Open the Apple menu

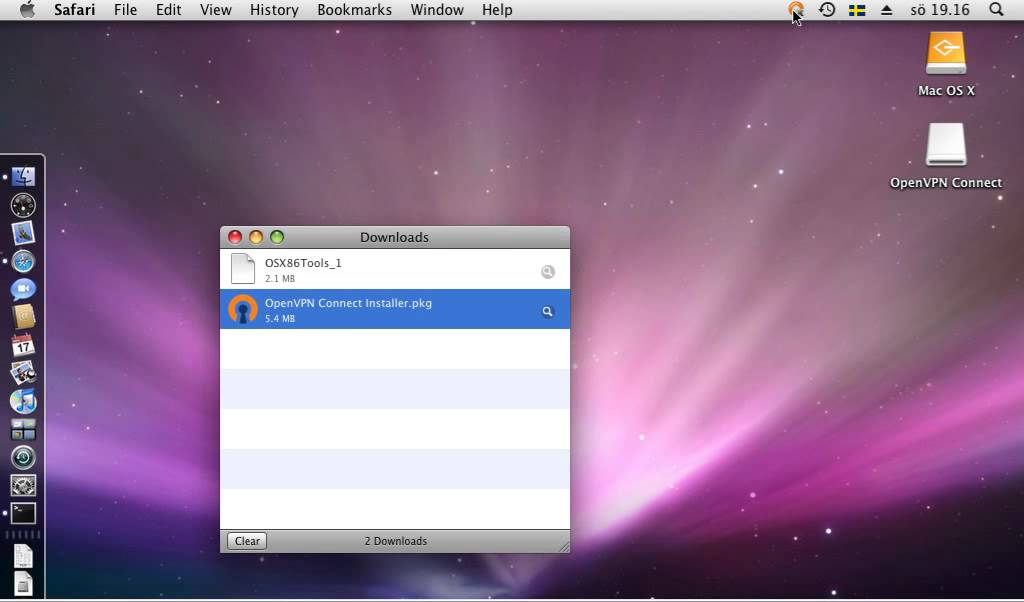point(27,10)
